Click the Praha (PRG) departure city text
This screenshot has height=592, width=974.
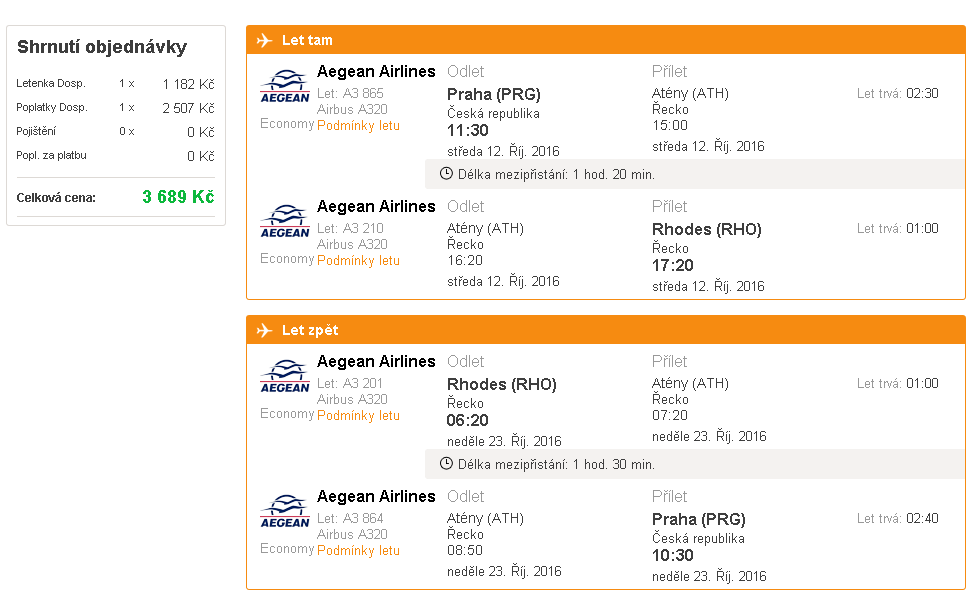click(x=494, y=94)
